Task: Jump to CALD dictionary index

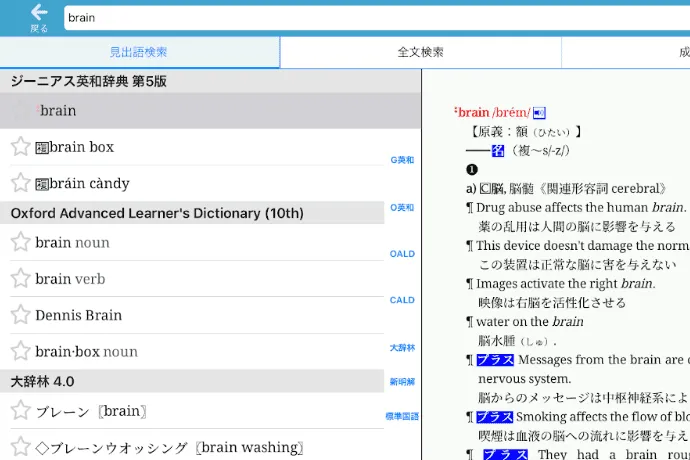Action: [402, 300]
